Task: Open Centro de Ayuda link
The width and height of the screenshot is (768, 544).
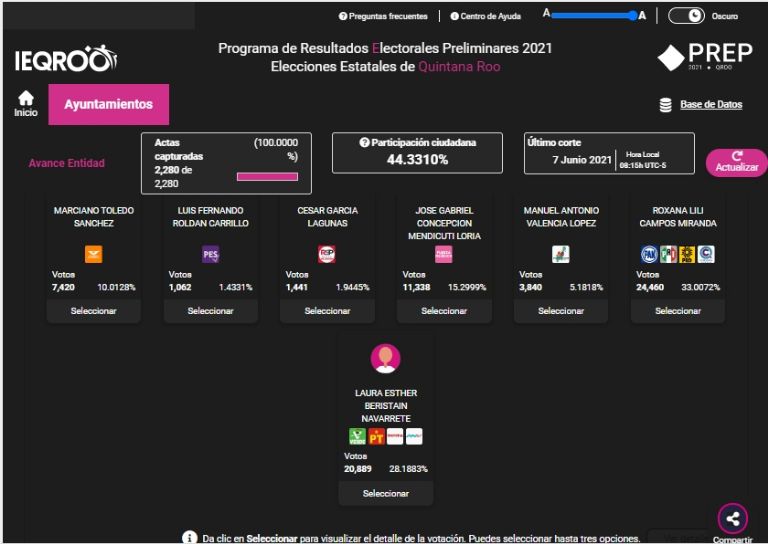Action: [x=485, y=16]
